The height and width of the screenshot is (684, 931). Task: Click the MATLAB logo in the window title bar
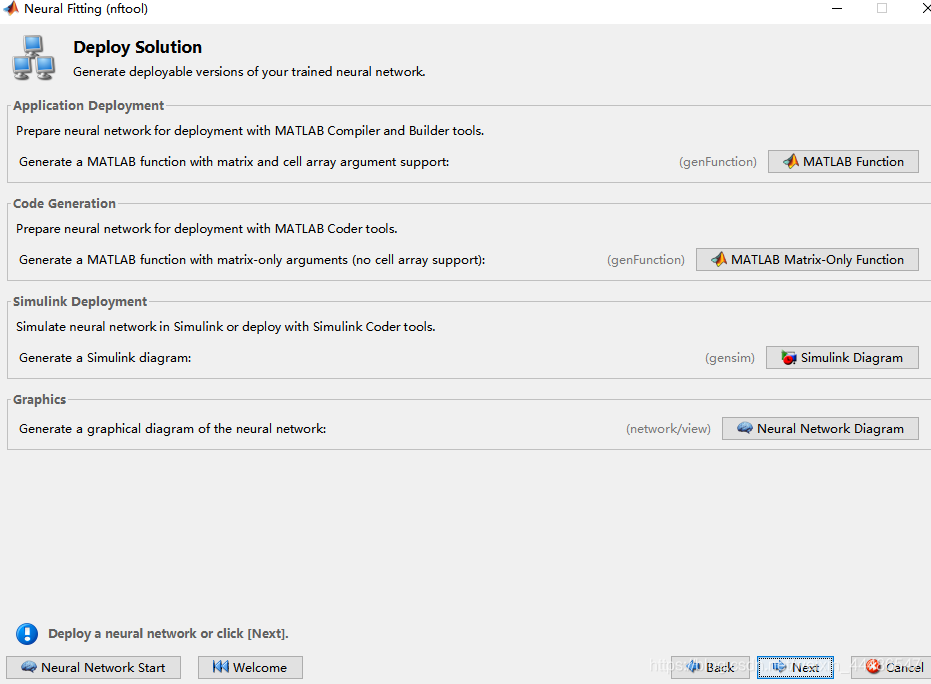coord(10,8)
